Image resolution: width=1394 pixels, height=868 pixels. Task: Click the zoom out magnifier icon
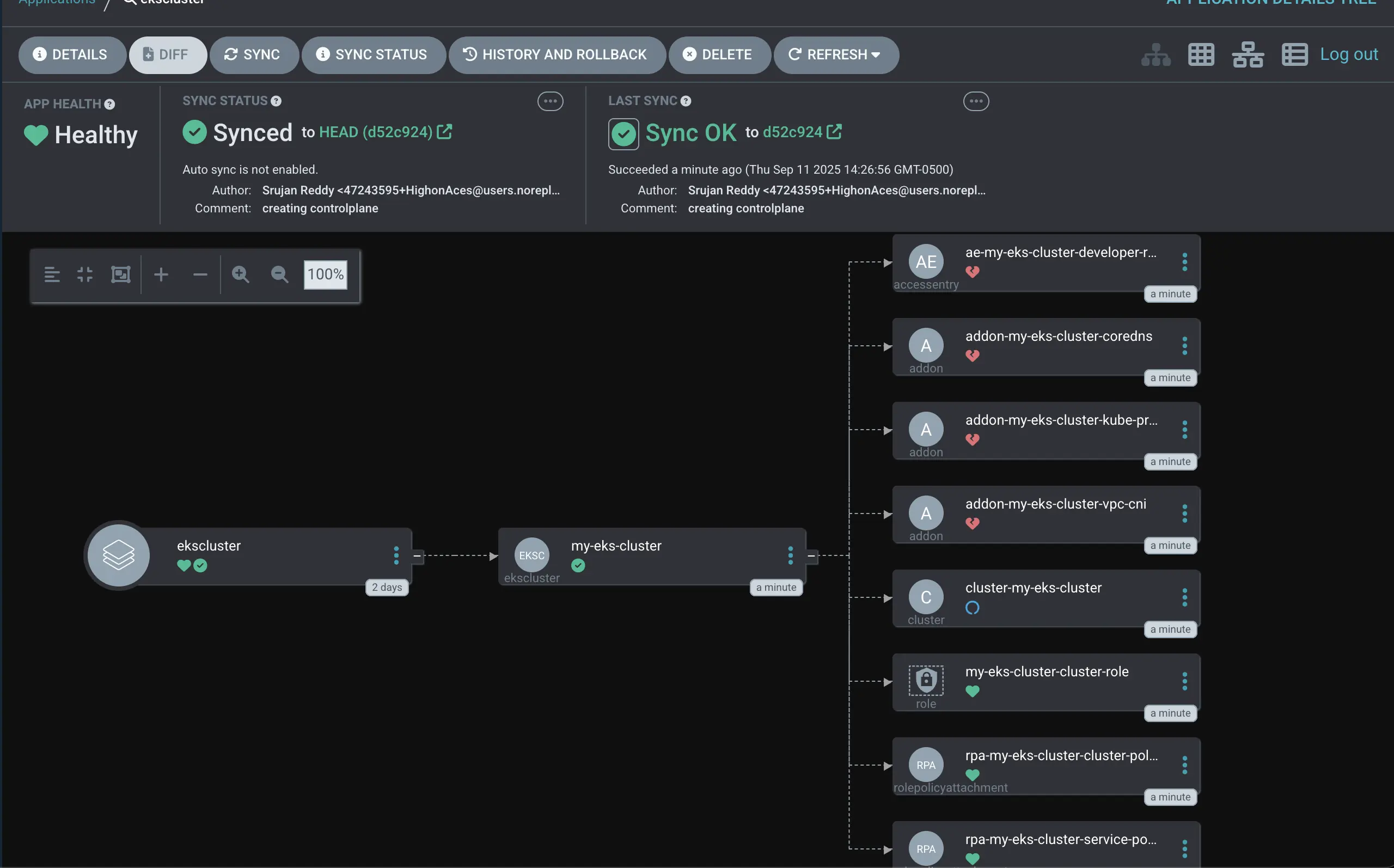(279, 274)
